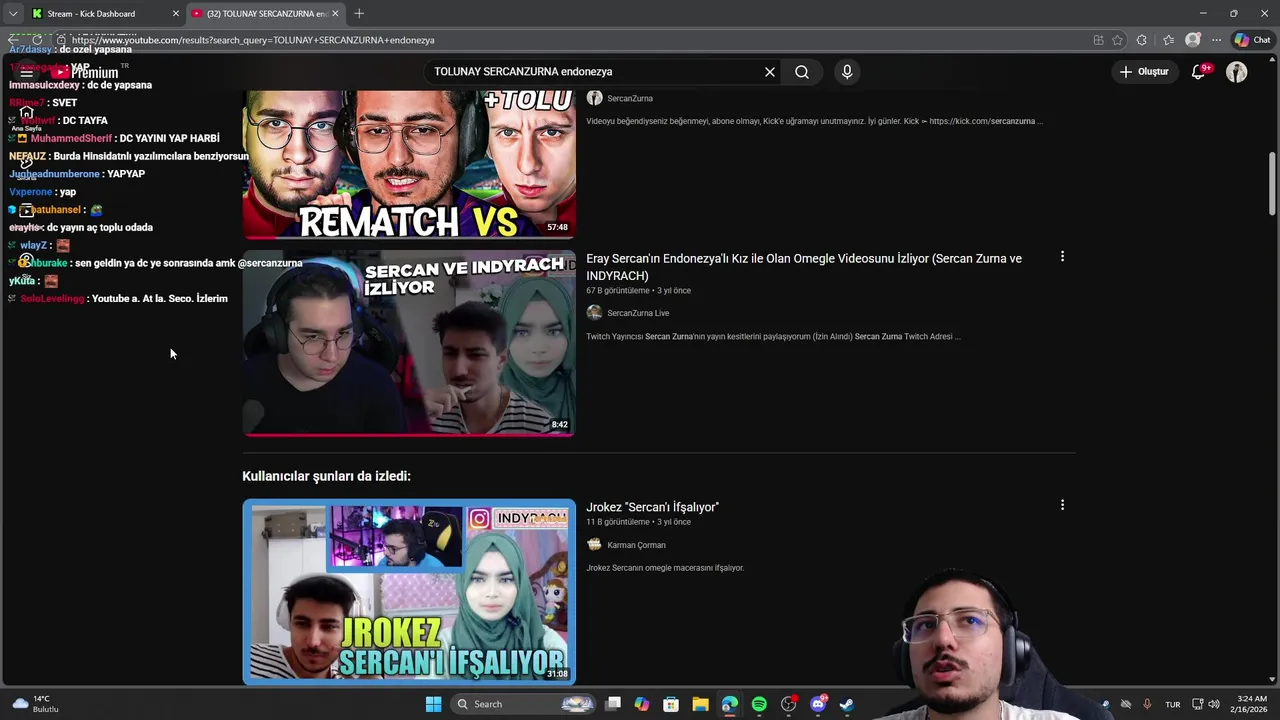Image resolution: width=1280 pixels, height=720 pixels.
Task: Open a new browser tab
Action: coord(359,14)
